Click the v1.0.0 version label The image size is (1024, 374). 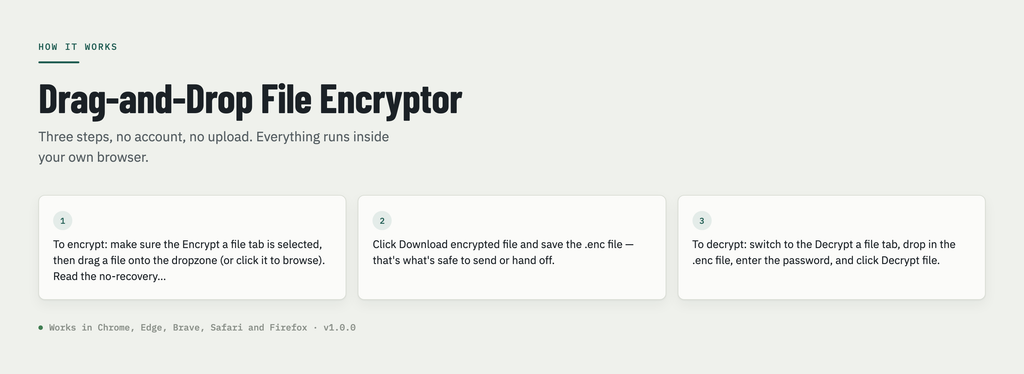pos(340,328)
